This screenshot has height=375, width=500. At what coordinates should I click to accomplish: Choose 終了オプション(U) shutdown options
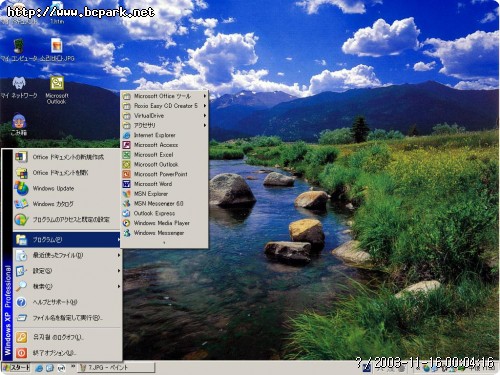pos(67,353)
